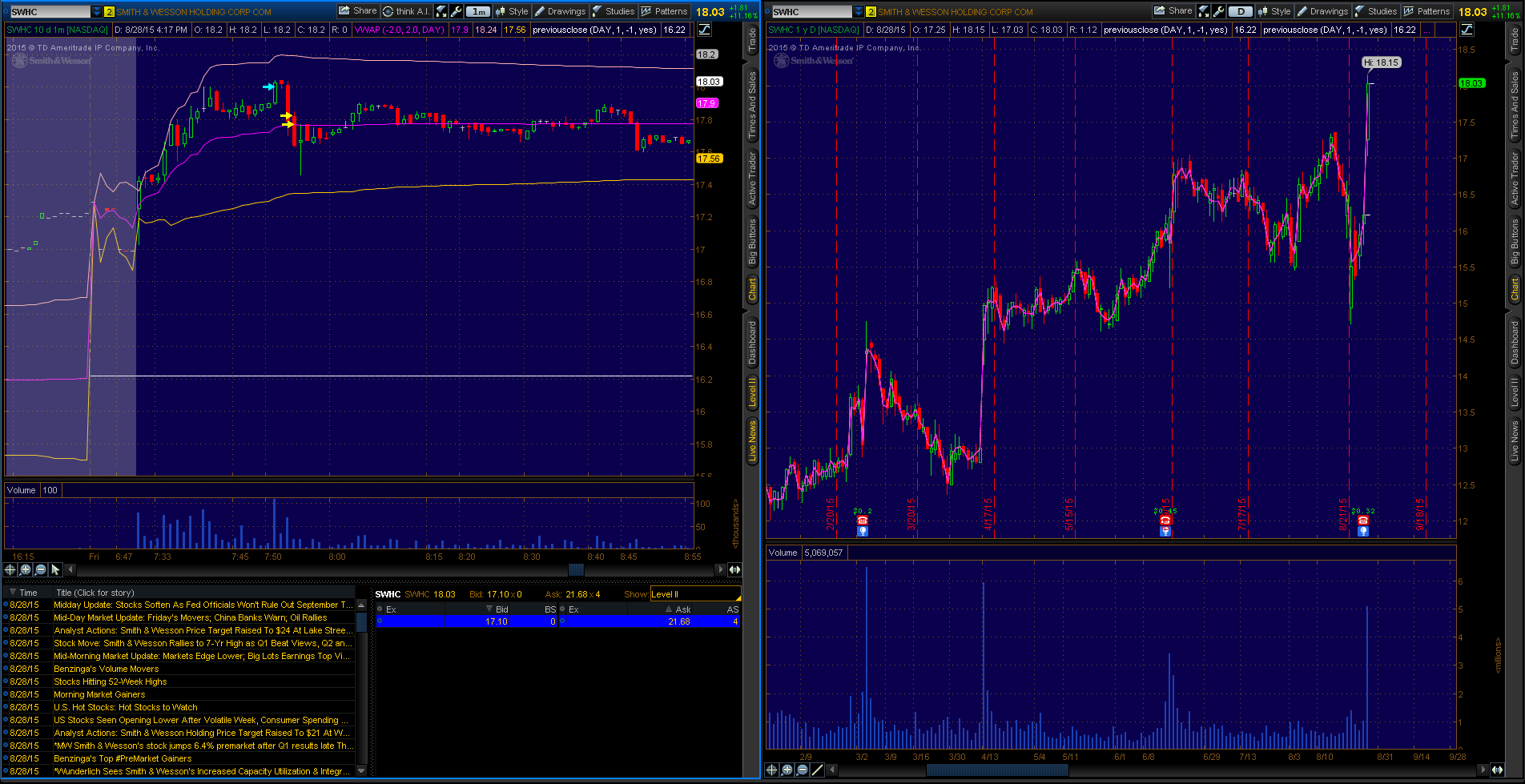This screenshot has height=784, width=1525.
Task: Zoom in on the left chart
Action: 26,569
